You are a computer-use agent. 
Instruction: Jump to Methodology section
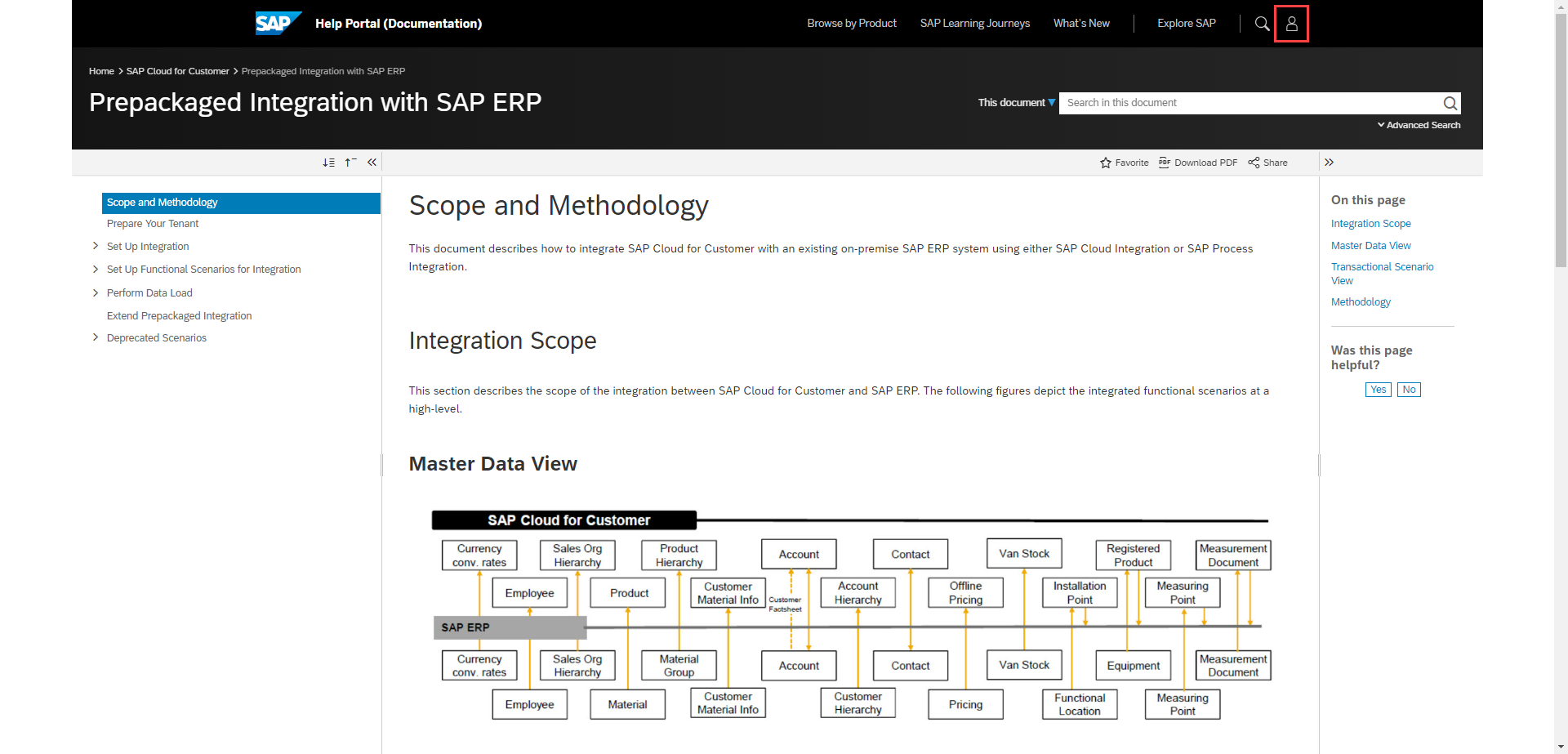point(1361,302)
